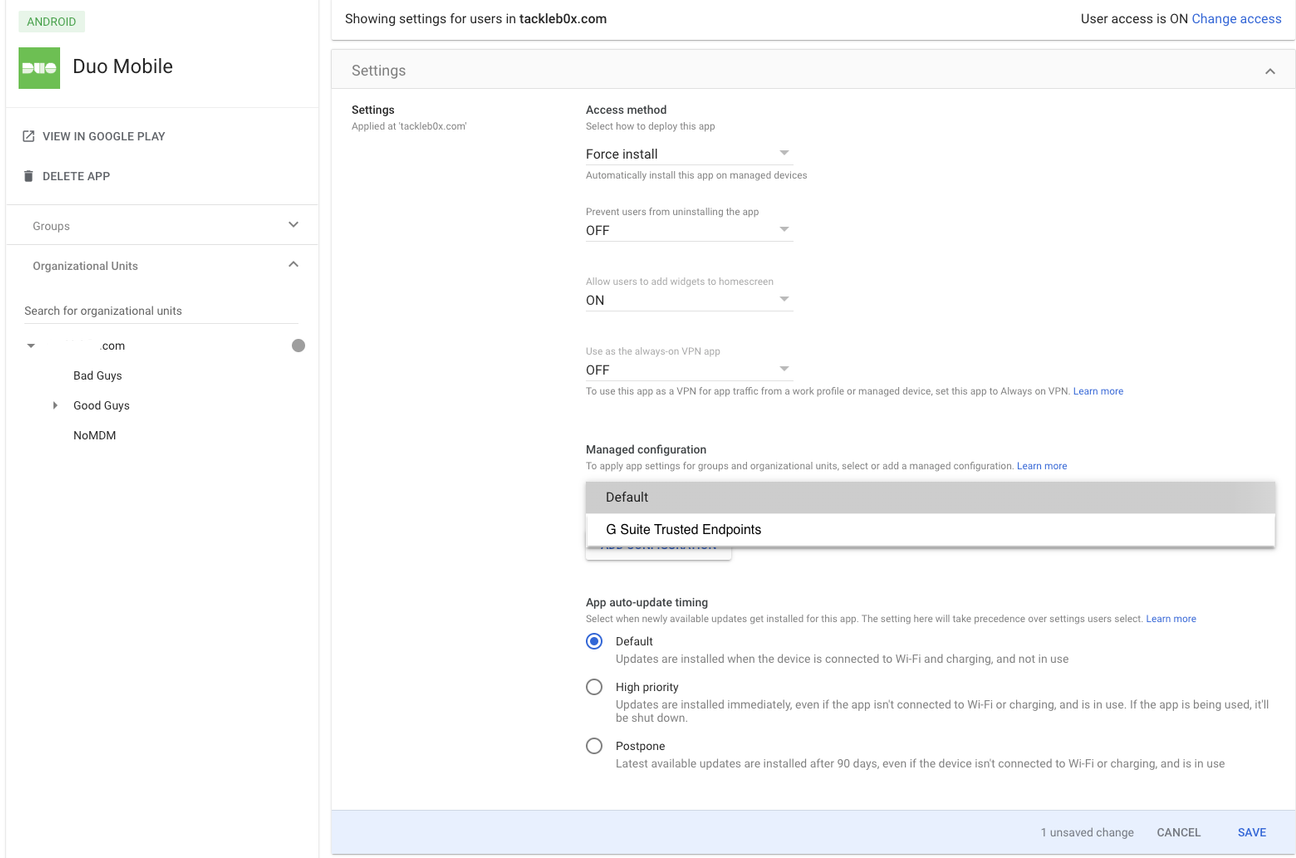Screen dimensions: 1296x858
Task: Click the View in Google Play icon
Action: (28, 136)
